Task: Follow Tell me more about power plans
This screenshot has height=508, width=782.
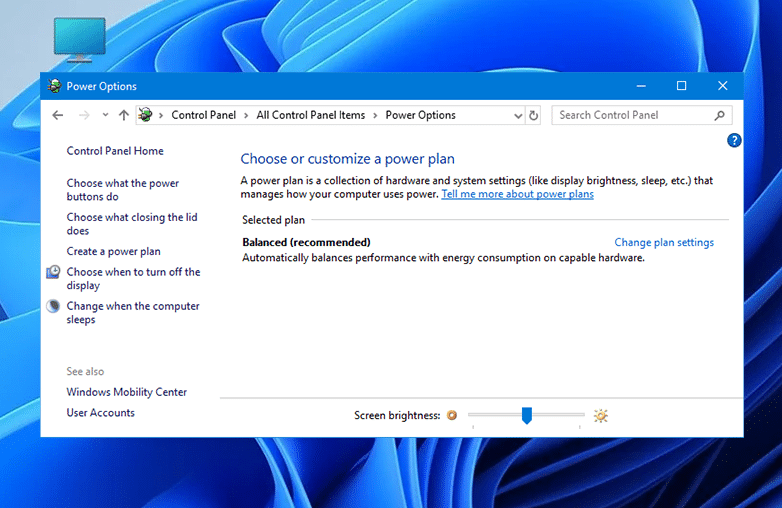Action: (518, 194)
